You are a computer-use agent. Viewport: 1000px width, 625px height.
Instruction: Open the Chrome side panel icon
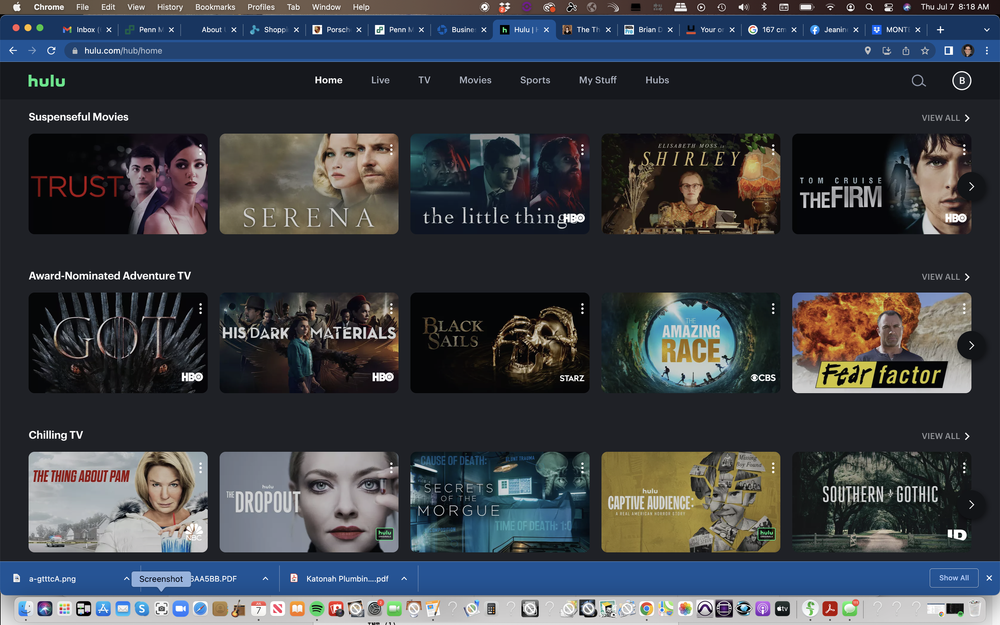click(x=948, y=50)
